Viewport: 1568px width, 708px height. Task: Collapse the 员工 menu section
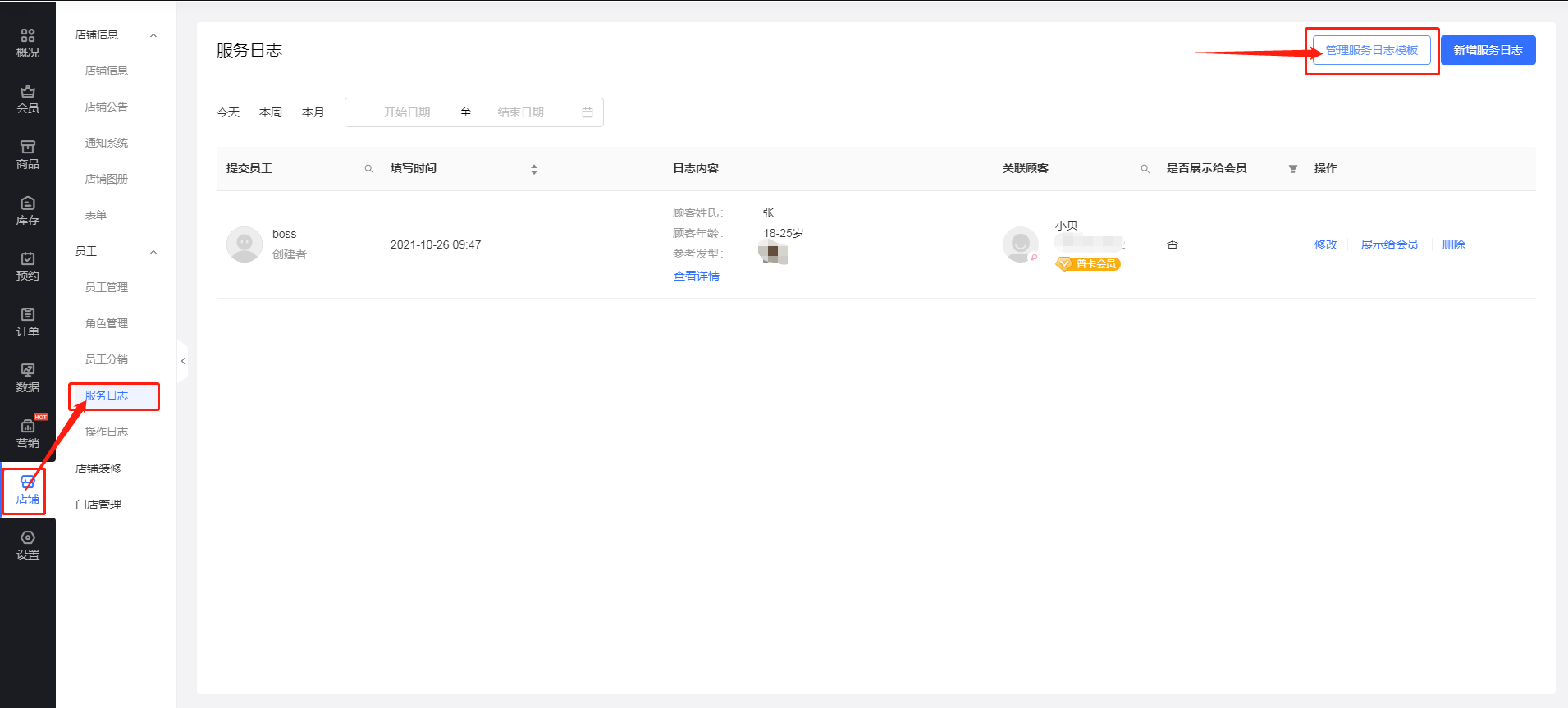tap(153, 252)
